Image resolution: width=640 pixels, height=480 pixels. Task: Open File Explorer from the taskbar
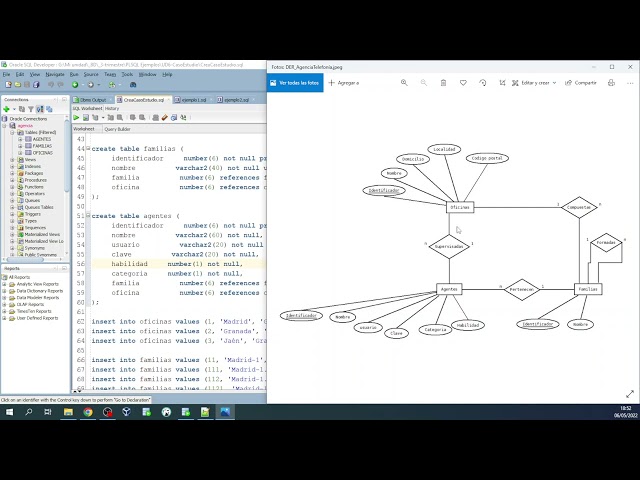point(68,412)
